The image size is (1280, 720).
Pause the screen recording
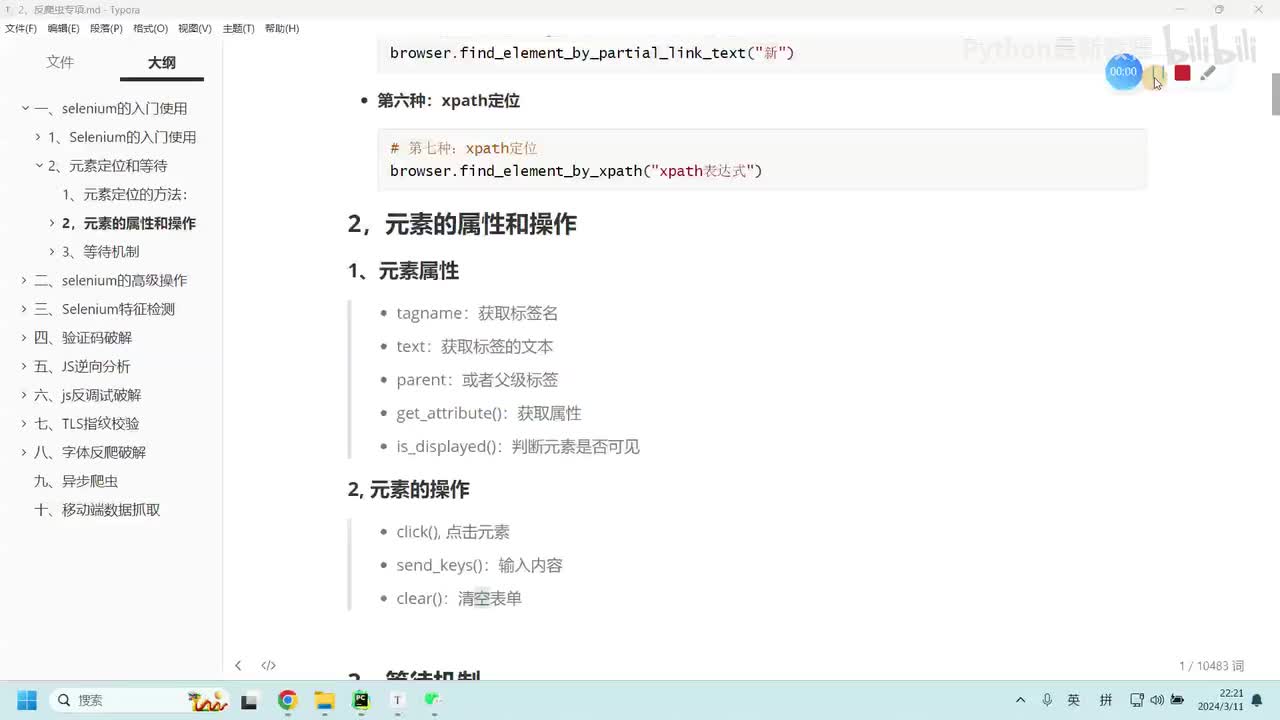1155,74
